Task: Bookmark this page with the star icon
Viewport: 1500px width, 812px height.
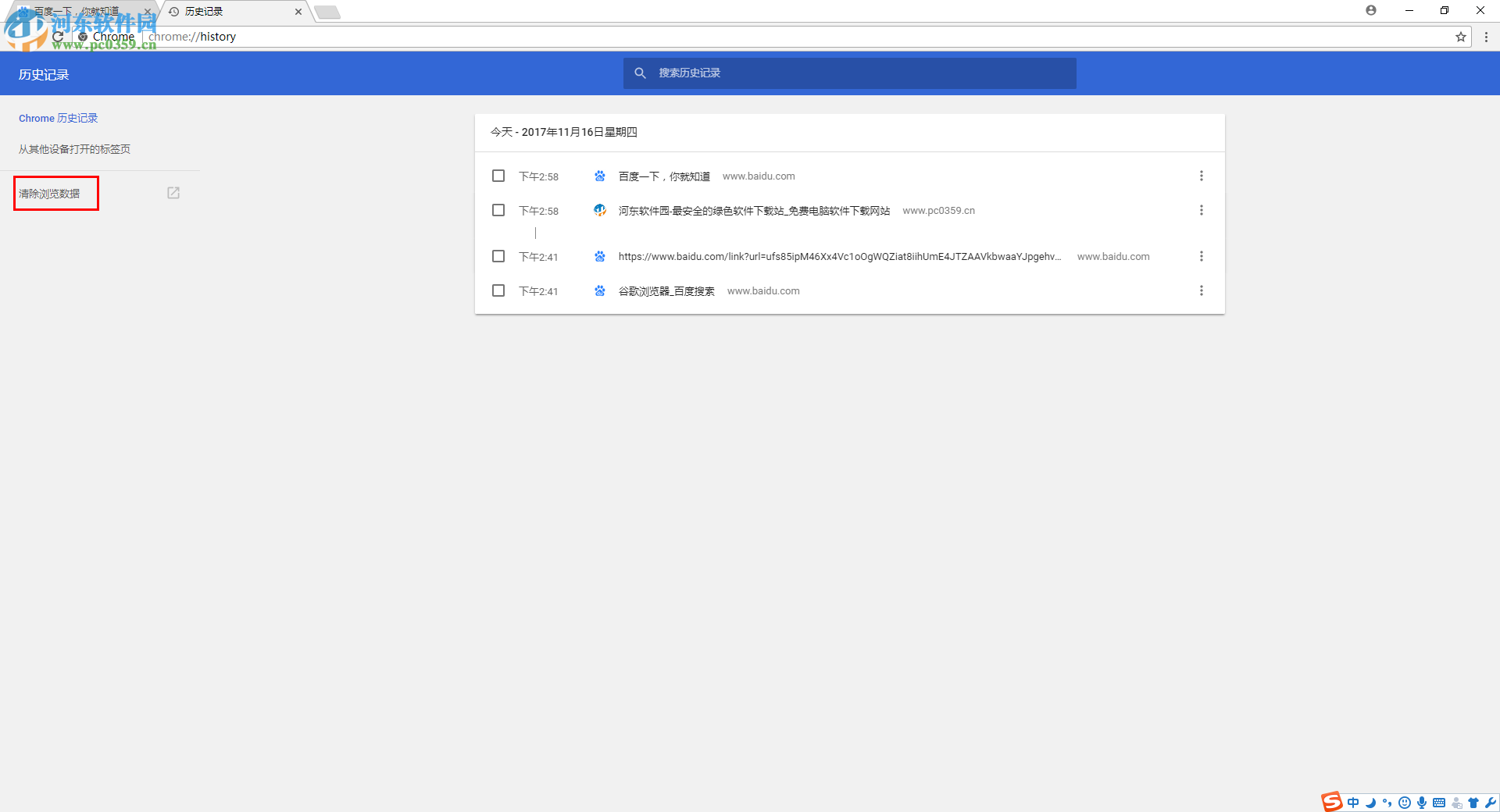Action: point(1460,37)
